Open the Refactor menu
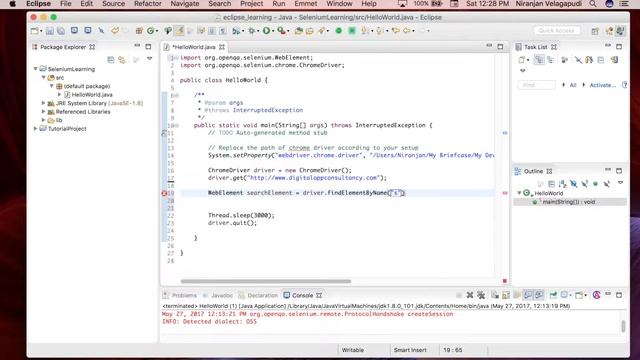 148,4
